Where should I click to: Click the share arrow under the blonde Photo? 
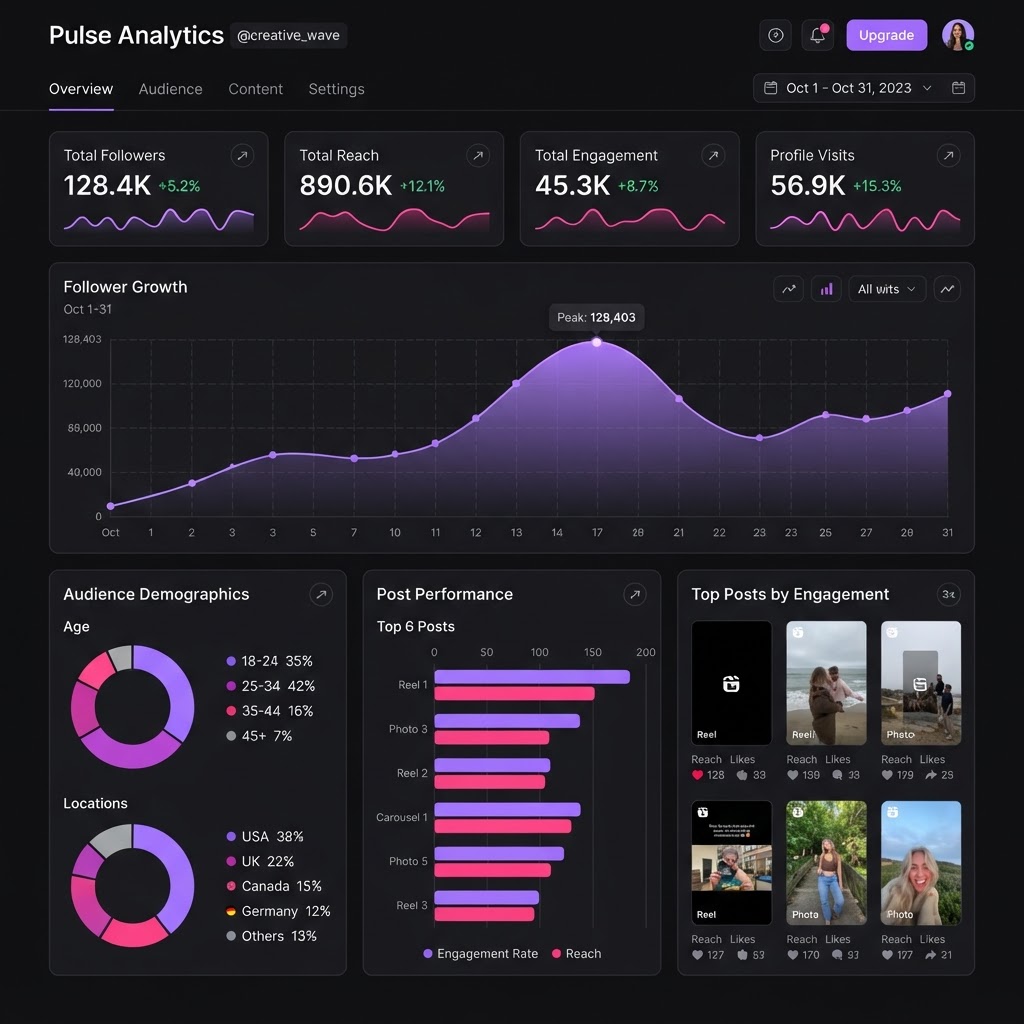click(x=931, y=955)
